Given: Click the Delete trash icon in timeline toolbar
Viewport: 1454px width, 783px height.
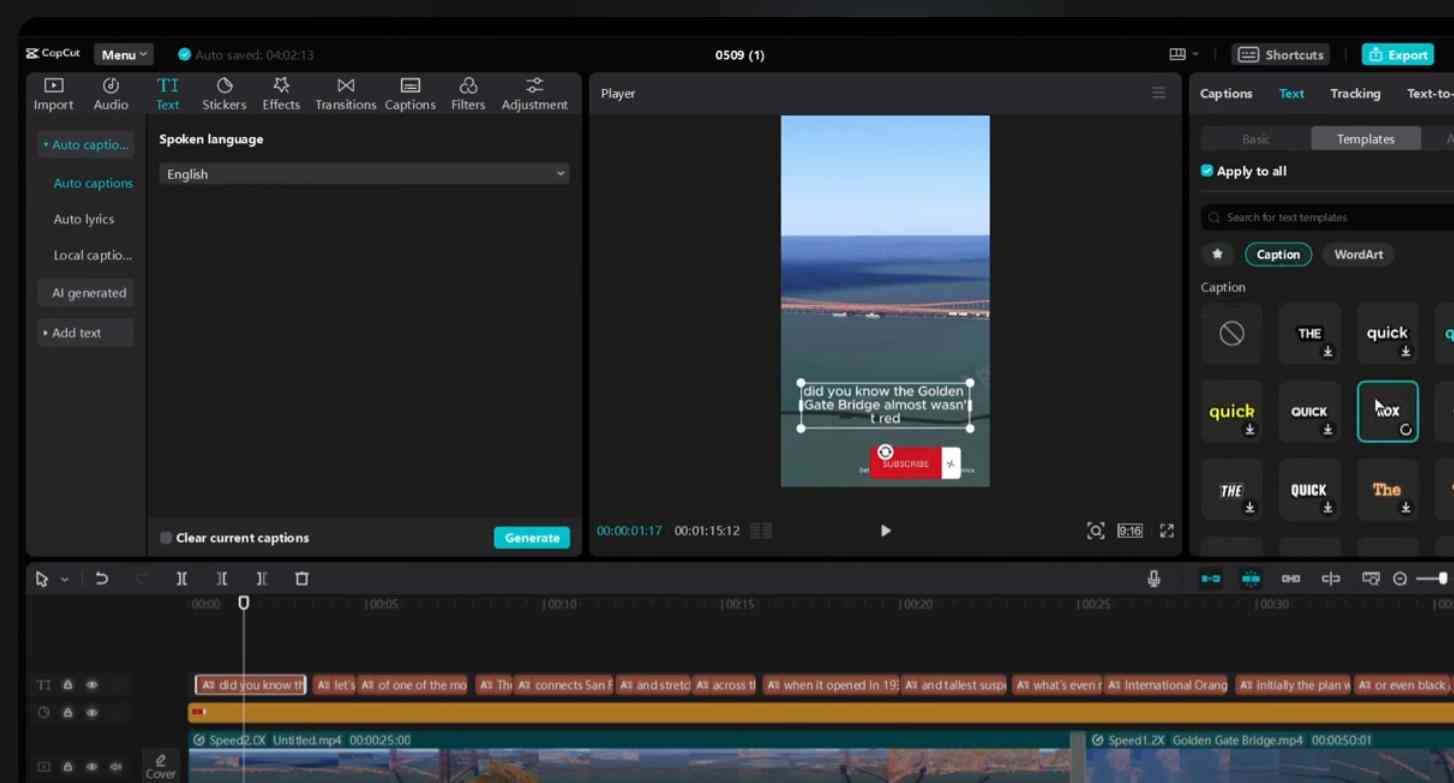Looking at the screenshot, I should [x=302, y=578].
